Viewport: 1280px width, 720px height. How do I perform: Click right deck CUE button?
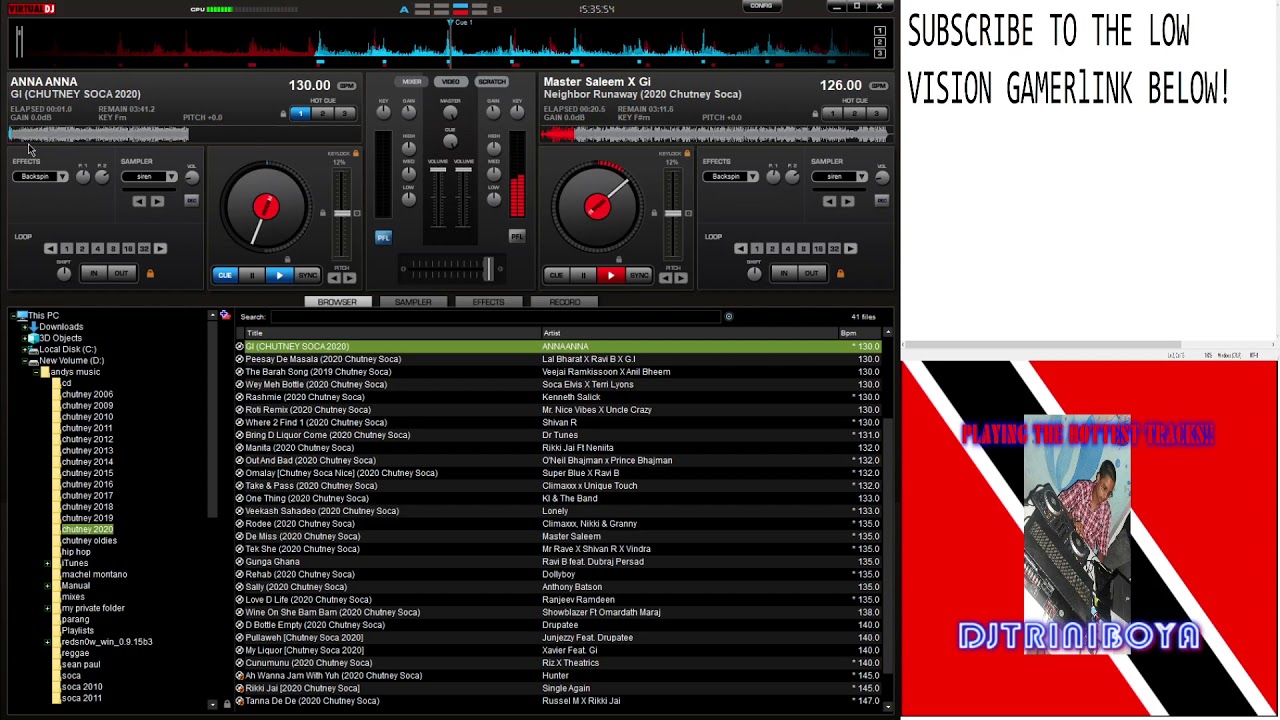557,275
